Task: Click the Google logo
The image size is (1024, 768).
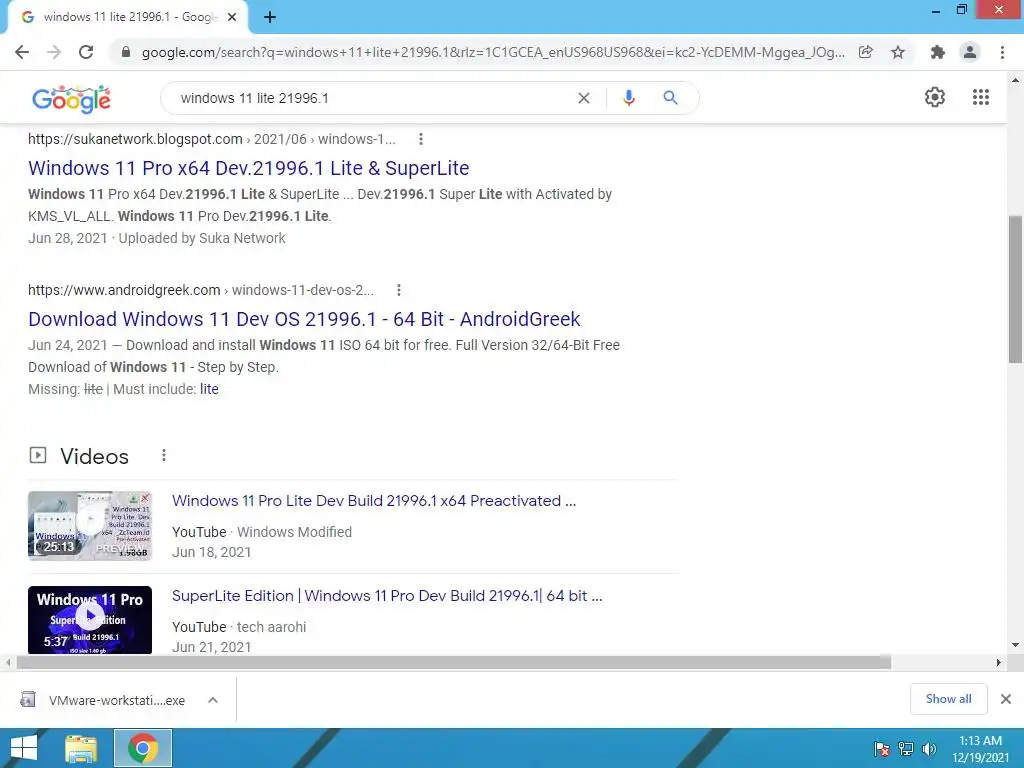Action: click(x=71, y=99)
